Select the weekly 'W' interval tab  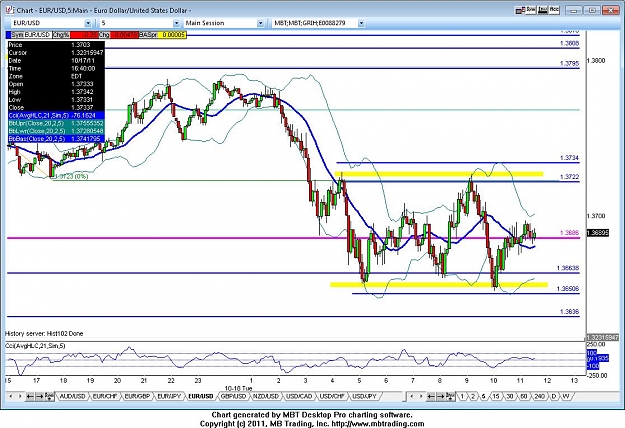(x=566, y=397)
